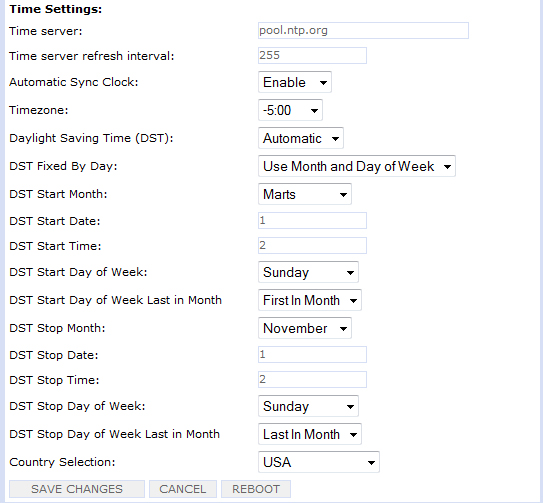Click the DST Start Date field

pyautogui.click(x=312, y=220)
